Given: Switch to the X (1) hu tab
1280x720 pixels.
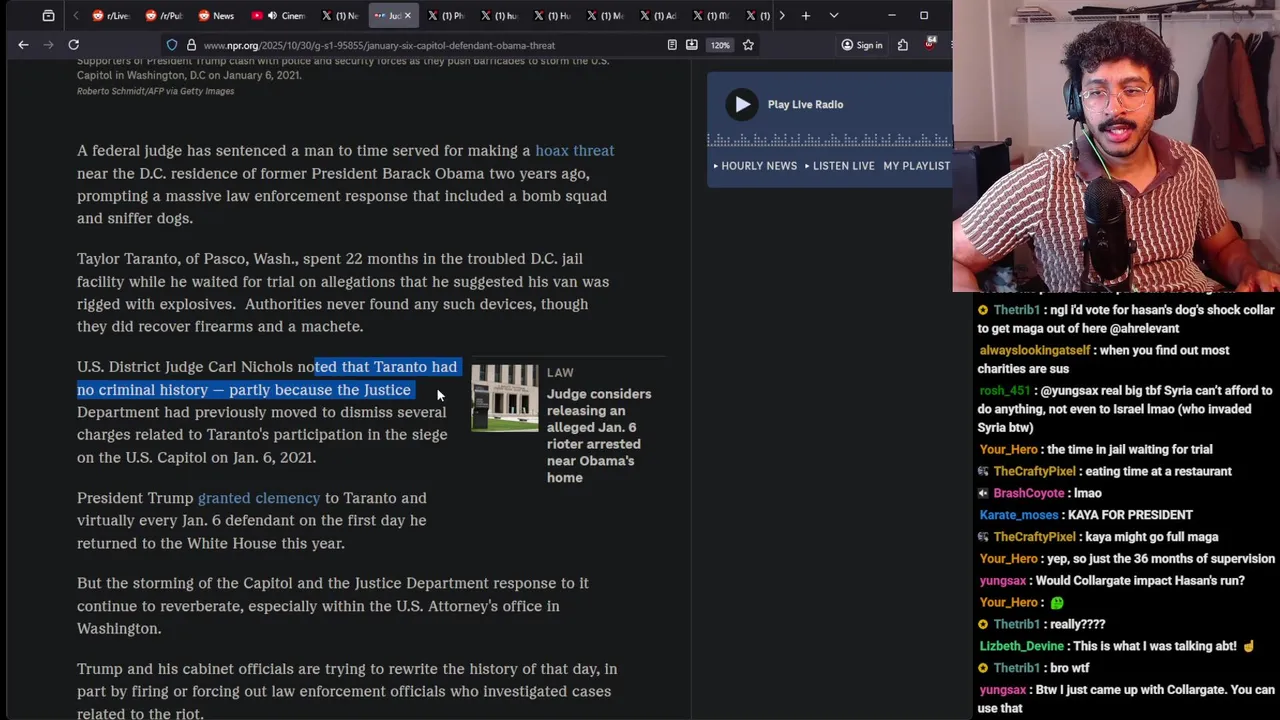Looking at the screenshot, I should pyautogui.click(x=499, y=15).
